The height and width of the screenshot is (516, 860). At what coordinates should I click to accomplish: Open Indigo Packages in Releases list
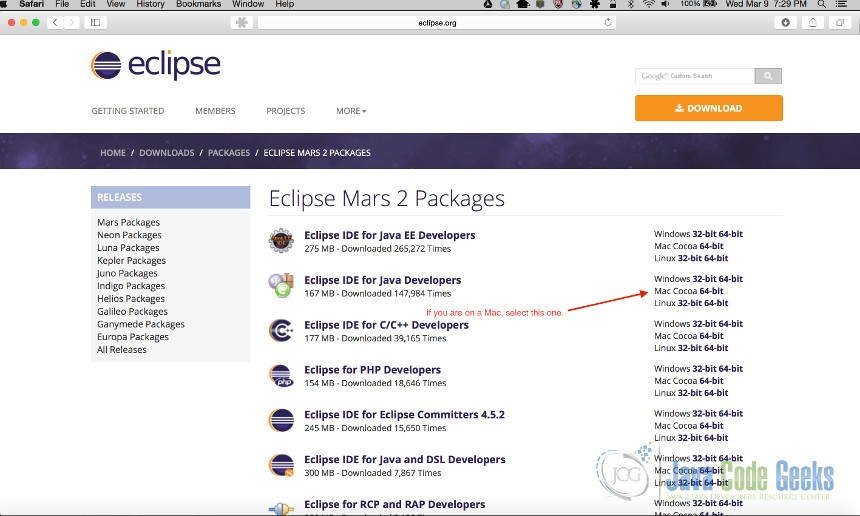tap(131, 286)
